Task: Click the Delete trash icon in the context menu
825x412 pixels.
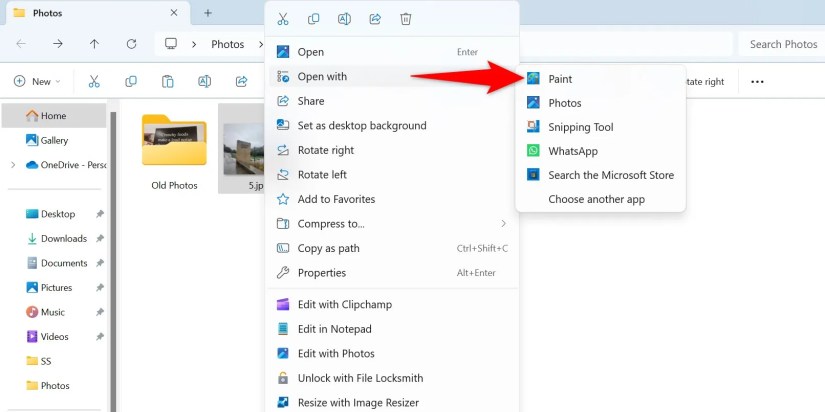Action: pos(406,19)
